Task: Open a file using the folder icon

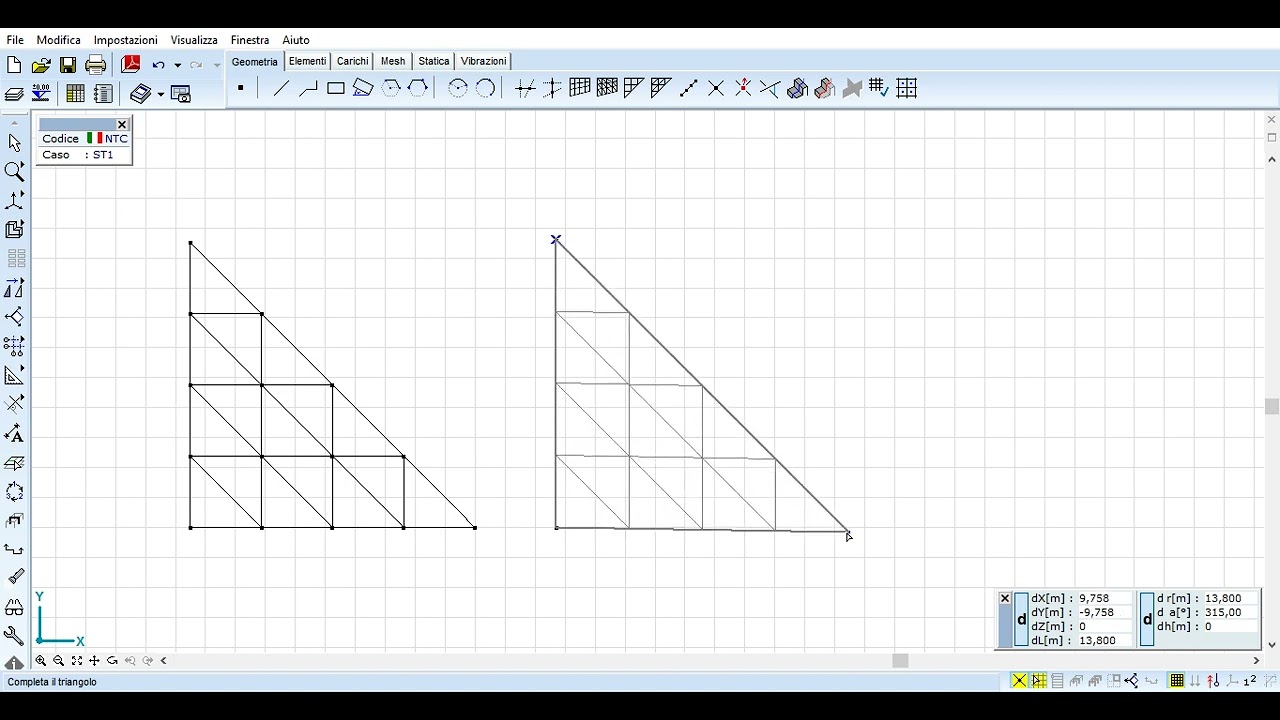Action: [x=41, y=65]
